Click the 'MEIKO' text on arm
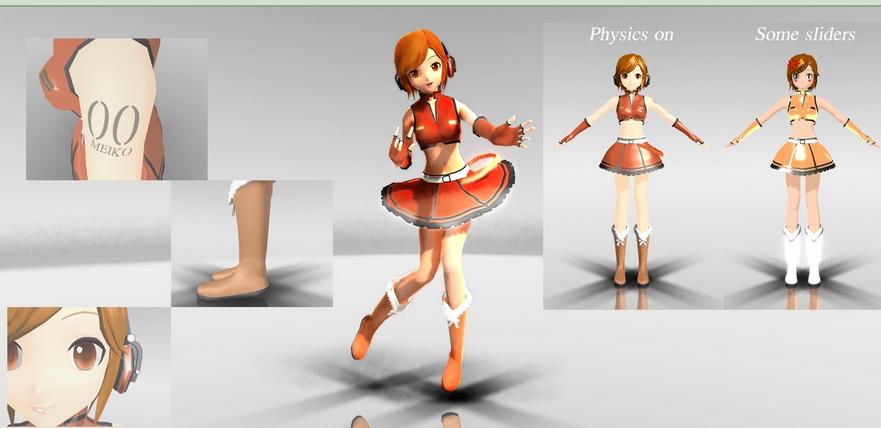This screenshot has height=428, width=881. point(111,151)
